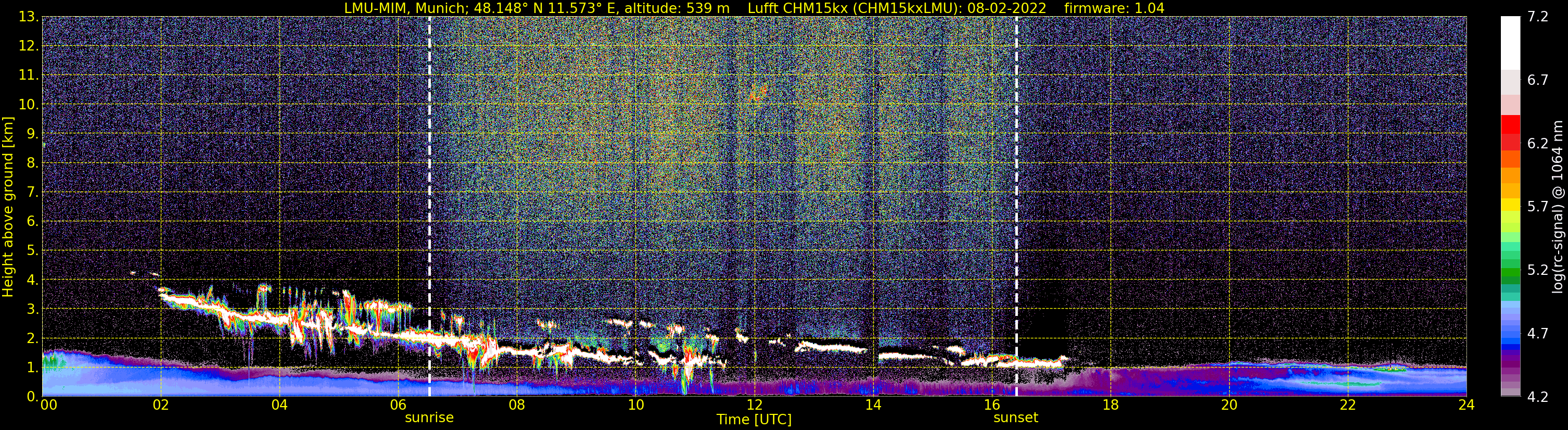Click the colorbar value '4.2'
Image resolution: width=1568 pixels, height=430 pixels.
1538,397
